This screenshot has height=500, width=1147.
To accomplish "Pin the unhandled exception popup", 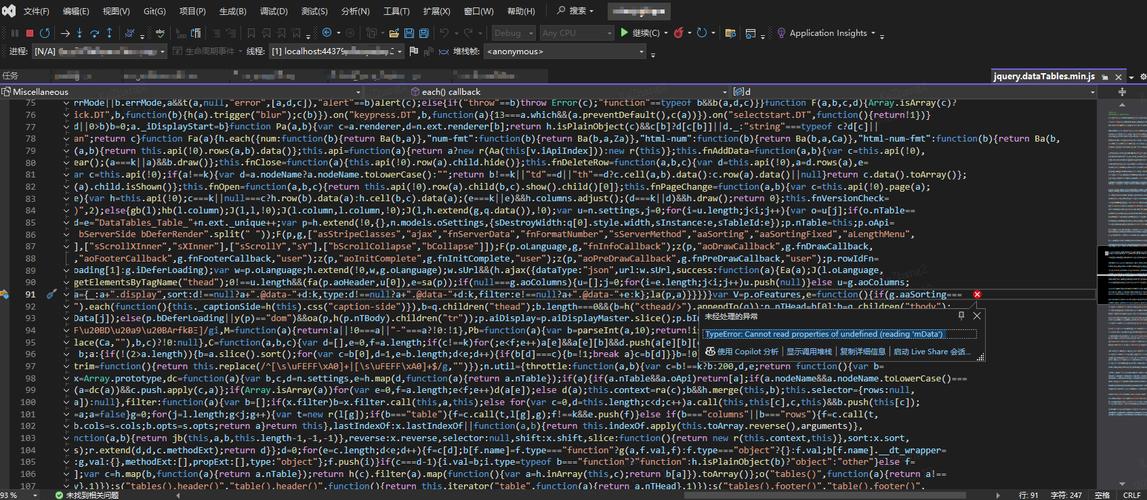I will pyautogui.click(x=961, y=316).
